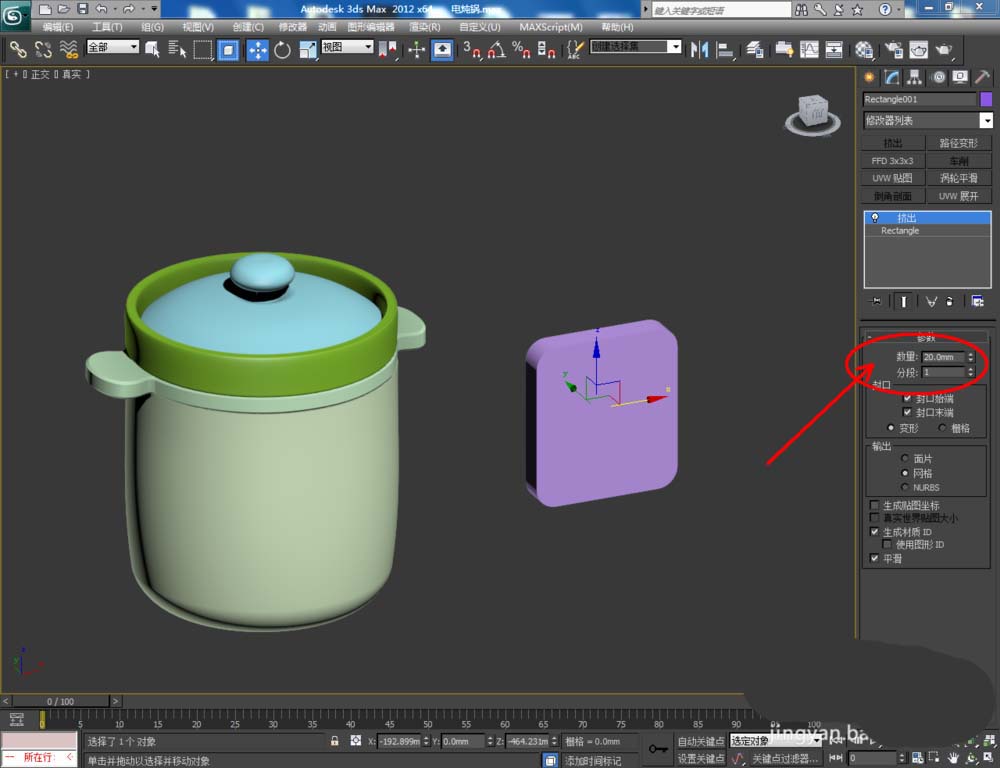Select the Move tool in the toolbar
The image size is (1000, 768).
click(257, 49)
